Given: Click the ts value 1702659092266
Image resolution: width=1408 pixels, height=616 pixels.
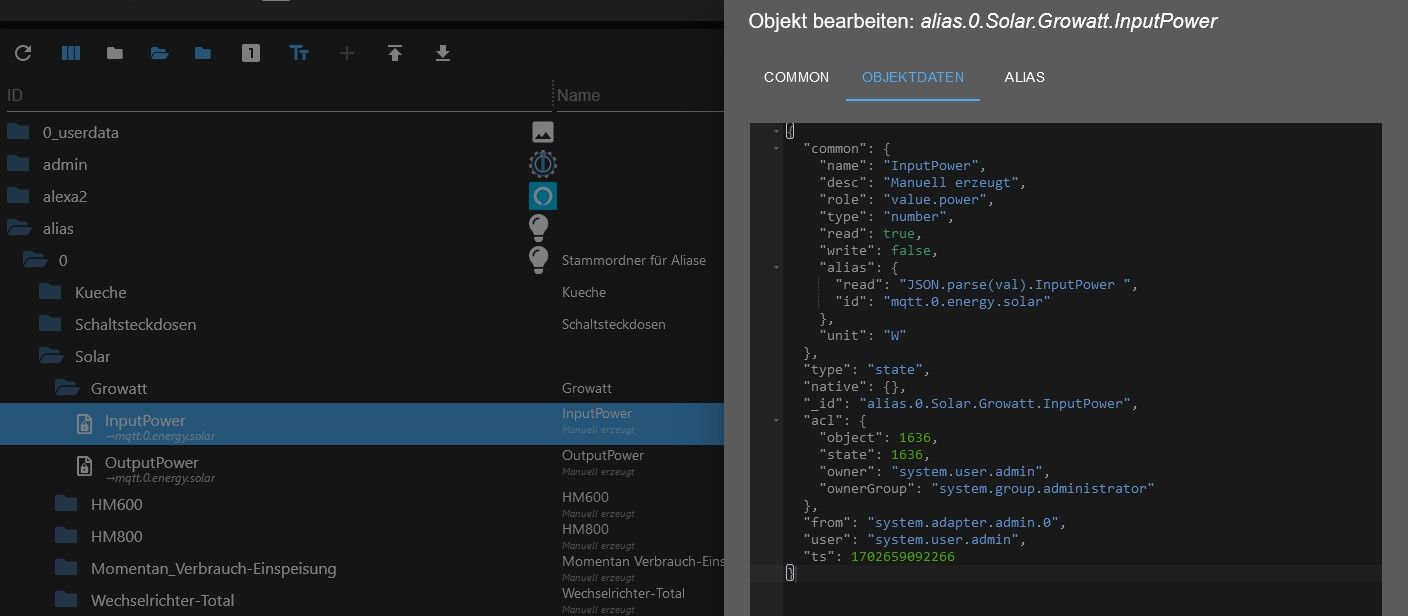Looking at the screenshot, I should click(902, 556).
